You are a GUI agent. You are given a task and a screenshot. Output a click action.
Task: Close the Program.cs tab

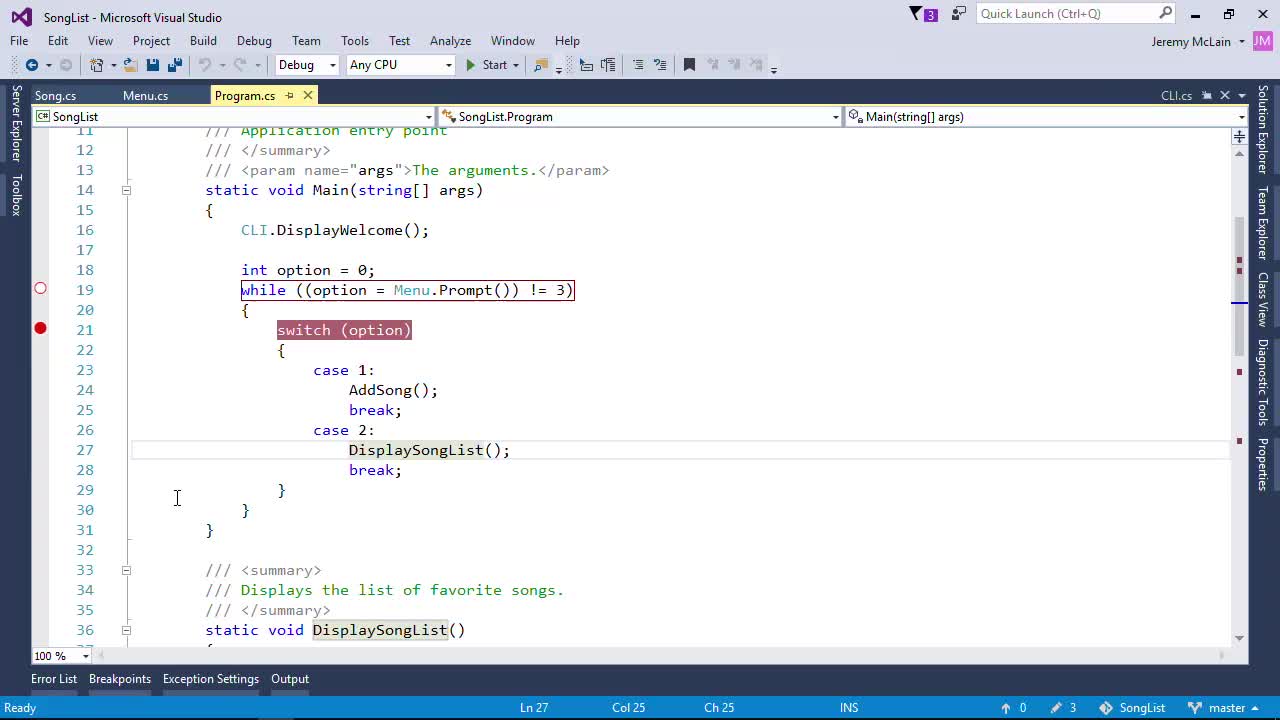coord(308,96)
